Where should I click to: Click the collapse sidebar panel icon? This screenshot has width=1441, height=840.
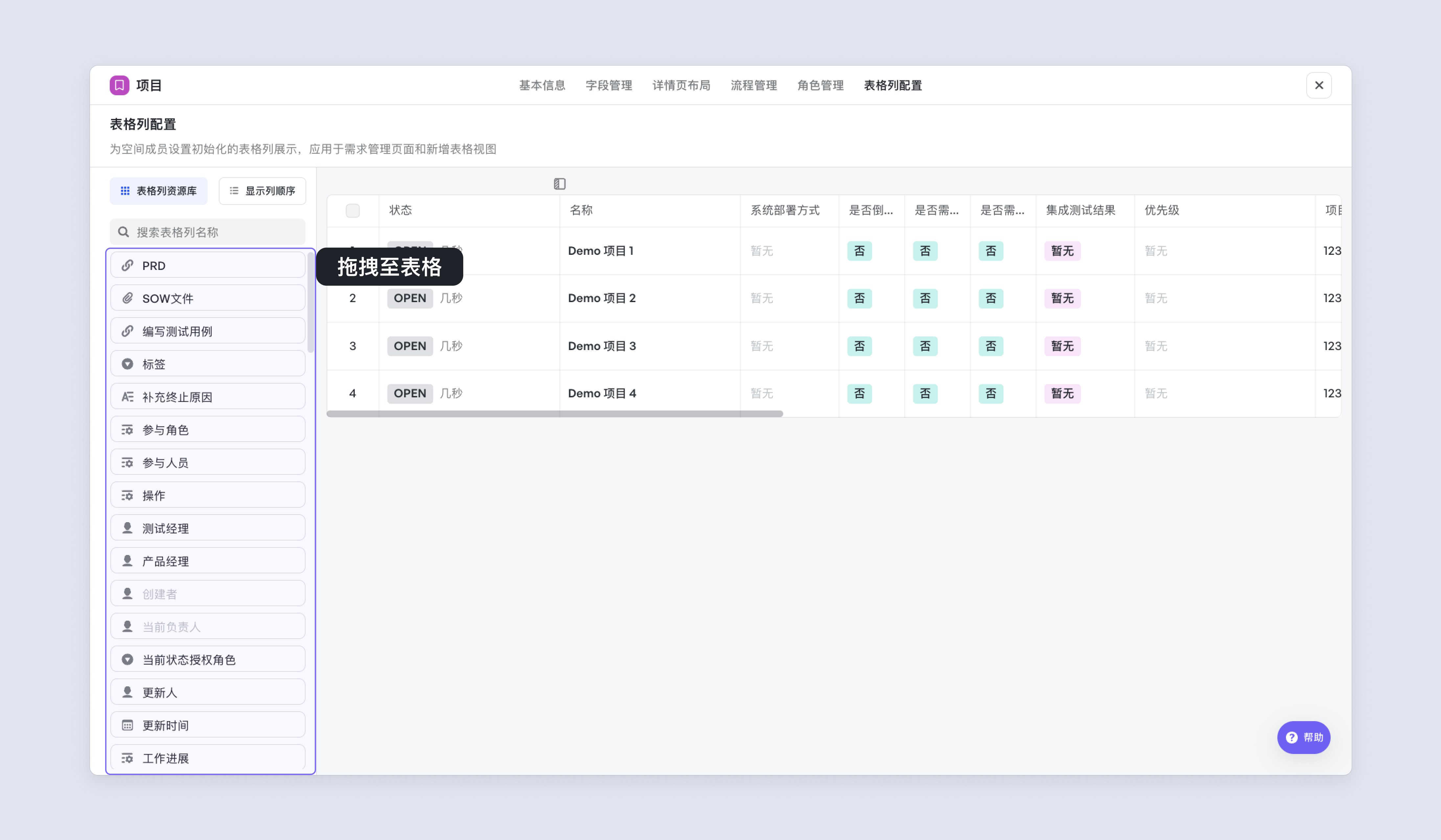click(x=559, y=184)
